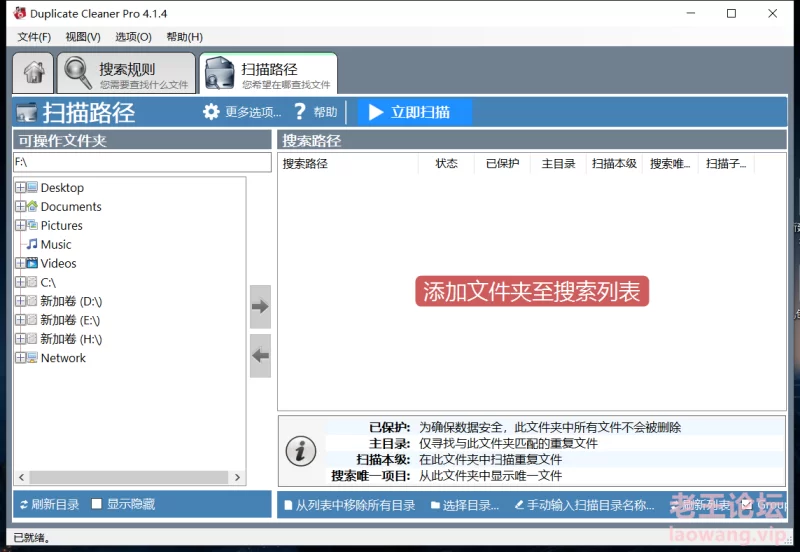Screen dimensions: 800x552
Task: Expand the Desktop tree node
Action: 20,188
